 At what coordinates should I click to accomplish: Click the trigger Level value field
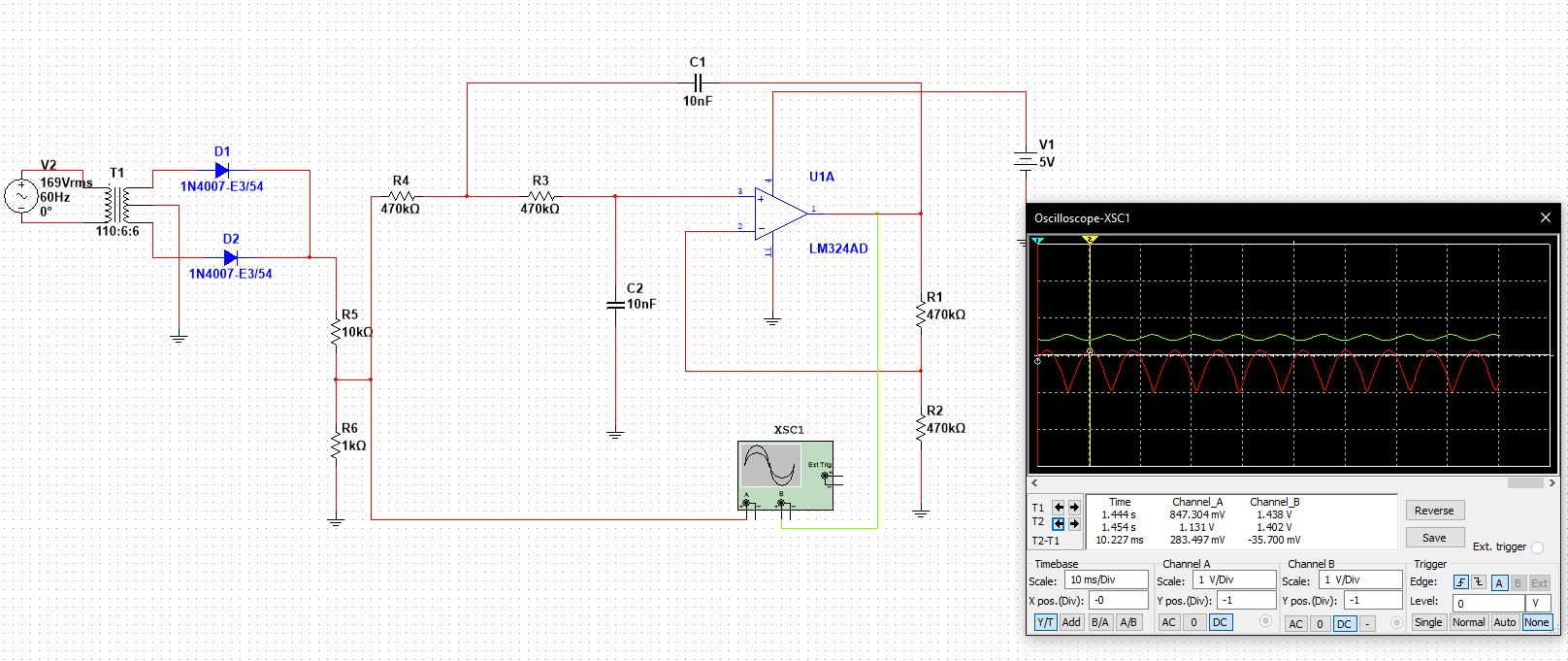pyautogui.click(x=1488, y=603)
